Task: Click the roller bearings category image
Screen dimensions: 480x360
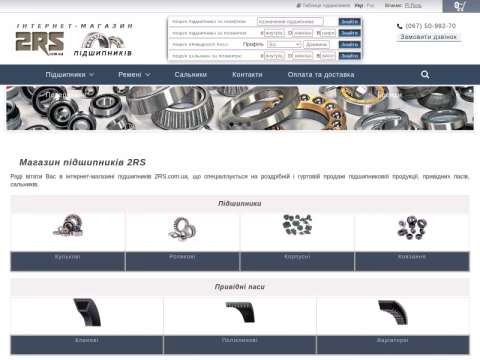Action: click(x=182, y=229)
